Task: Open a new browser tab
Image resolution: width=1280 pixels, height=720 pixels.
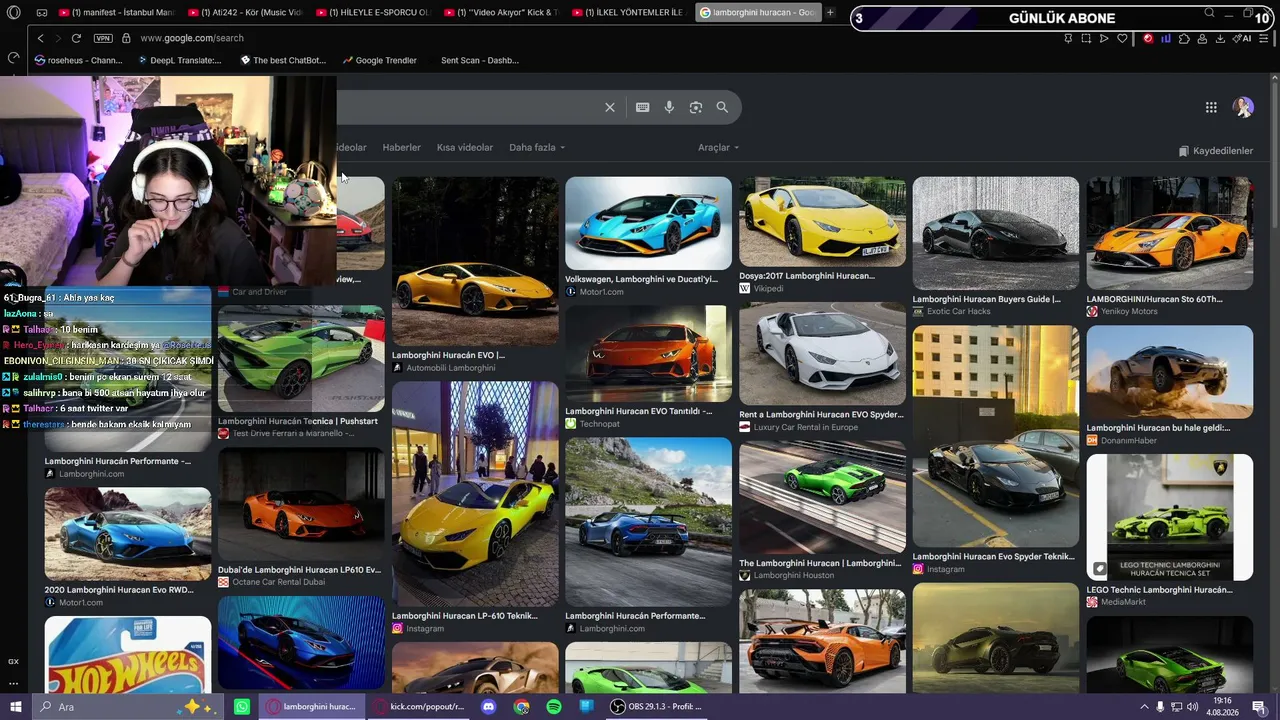Action: (x=830, y=12)
